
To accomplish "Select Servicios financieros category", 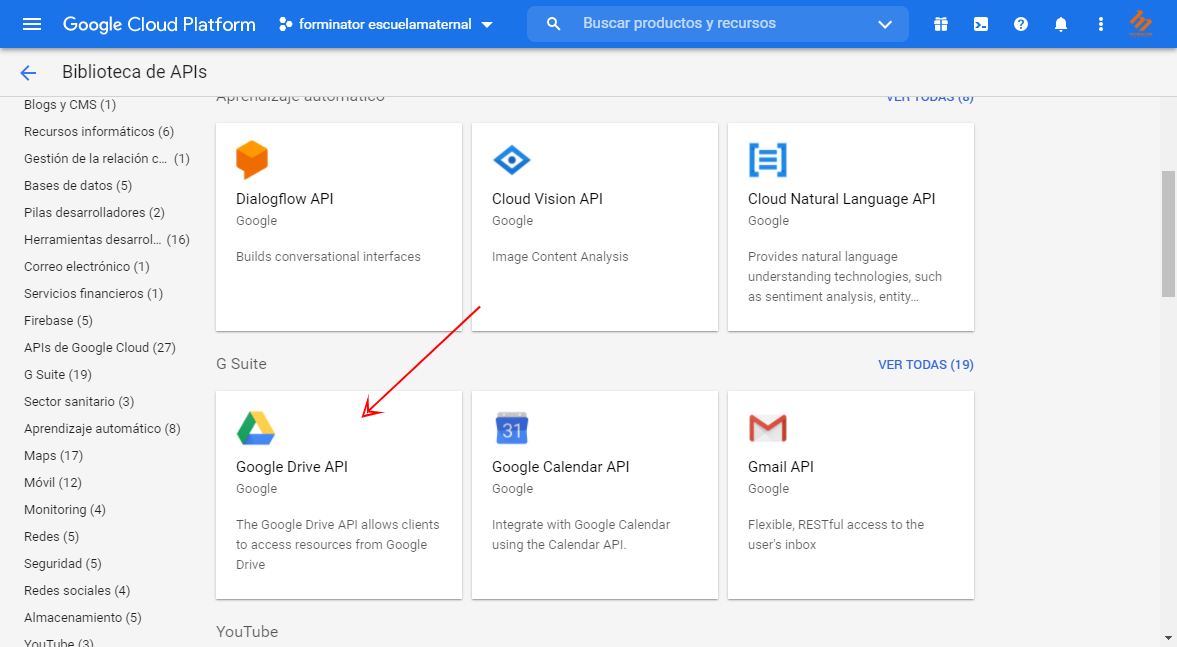I will coord(93,293).
